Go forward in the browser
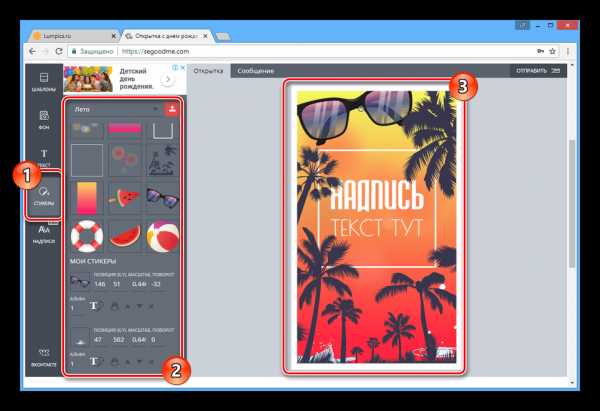This screenshot has height=411, width=600. [46, 51]
